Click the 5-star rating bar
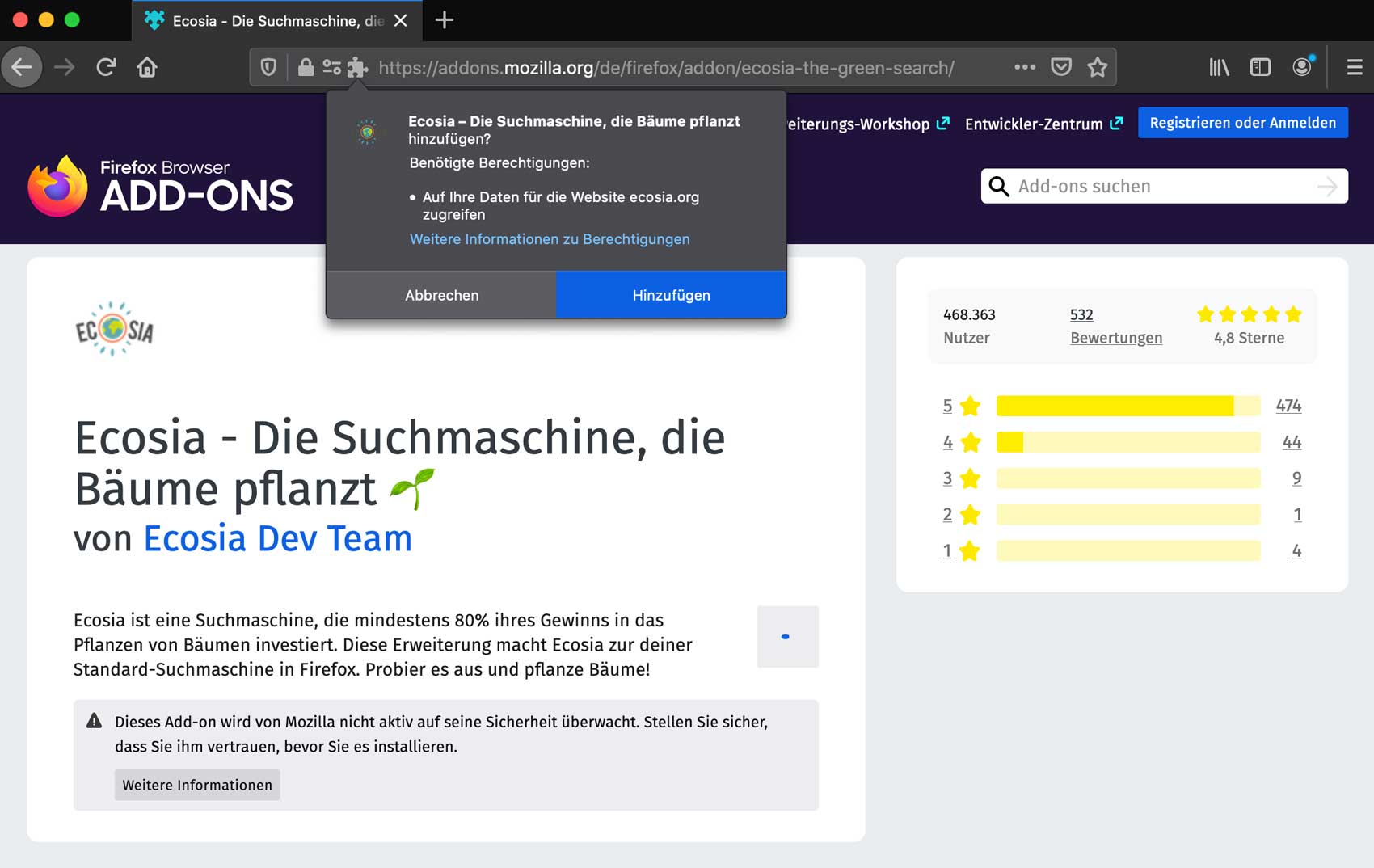Screen dimensions: 1374x868 click(1128, 406)
